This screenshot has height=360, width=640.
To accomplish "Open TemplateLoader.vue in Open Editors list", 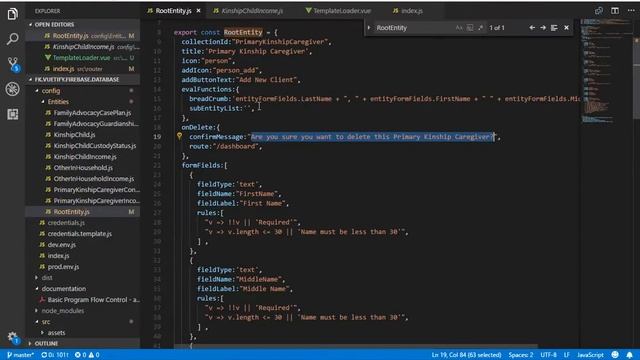I will tap(83, 58).
